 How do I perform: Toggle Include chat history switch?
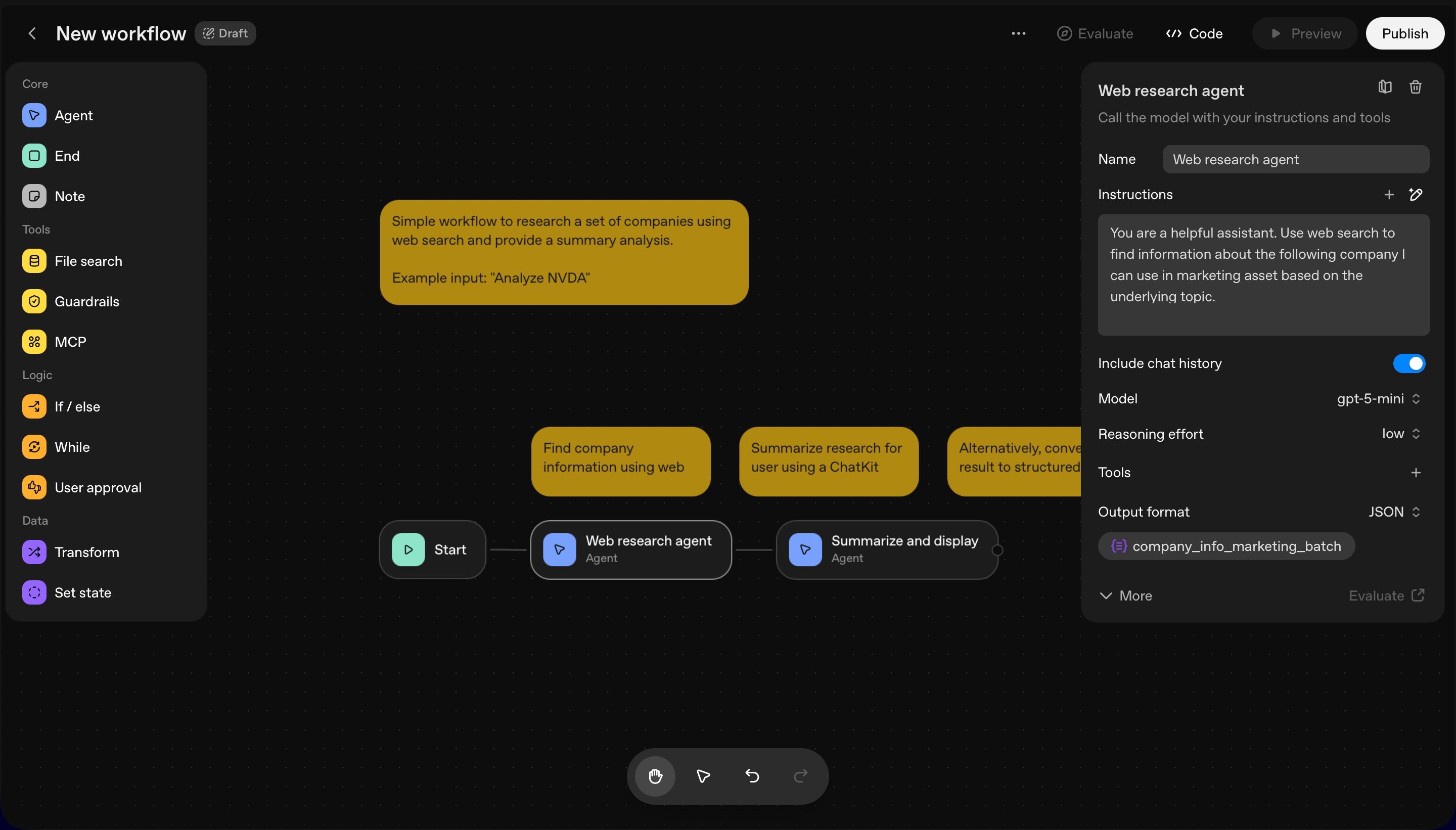coord(1408,364)
